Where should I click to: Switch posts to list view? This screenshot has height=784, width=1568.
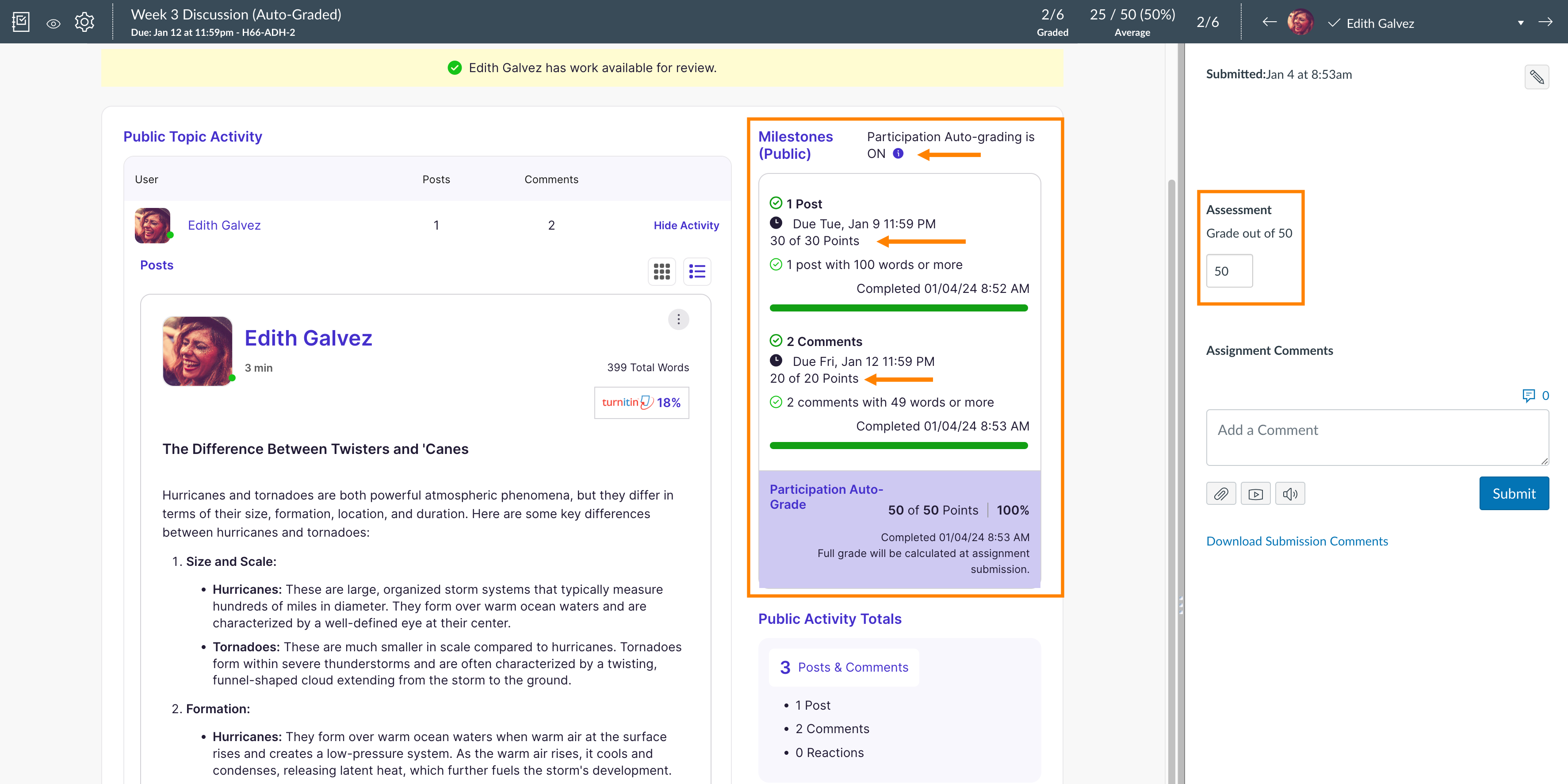tap(697, 271)
